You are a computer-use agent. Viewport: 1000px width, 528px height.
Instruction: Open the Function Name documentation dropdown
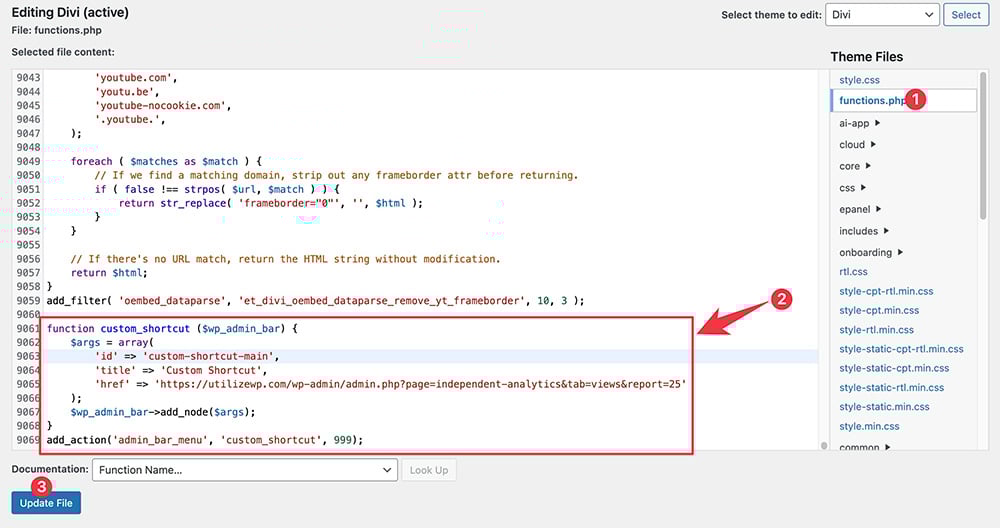[245, 470]
